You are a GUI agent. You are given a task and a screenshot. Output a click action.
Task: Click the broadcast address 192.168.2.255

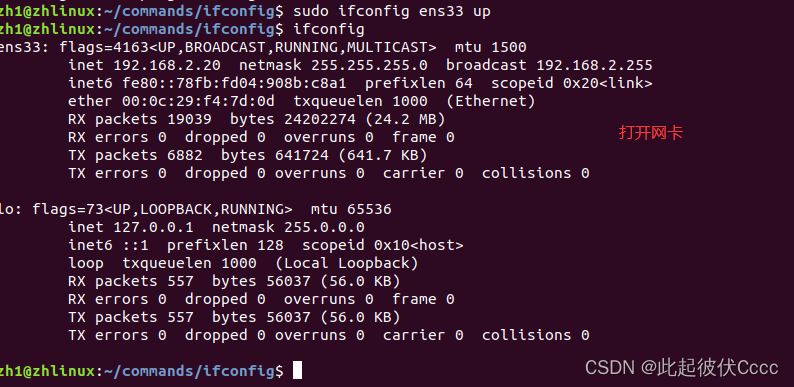(594, 65)
